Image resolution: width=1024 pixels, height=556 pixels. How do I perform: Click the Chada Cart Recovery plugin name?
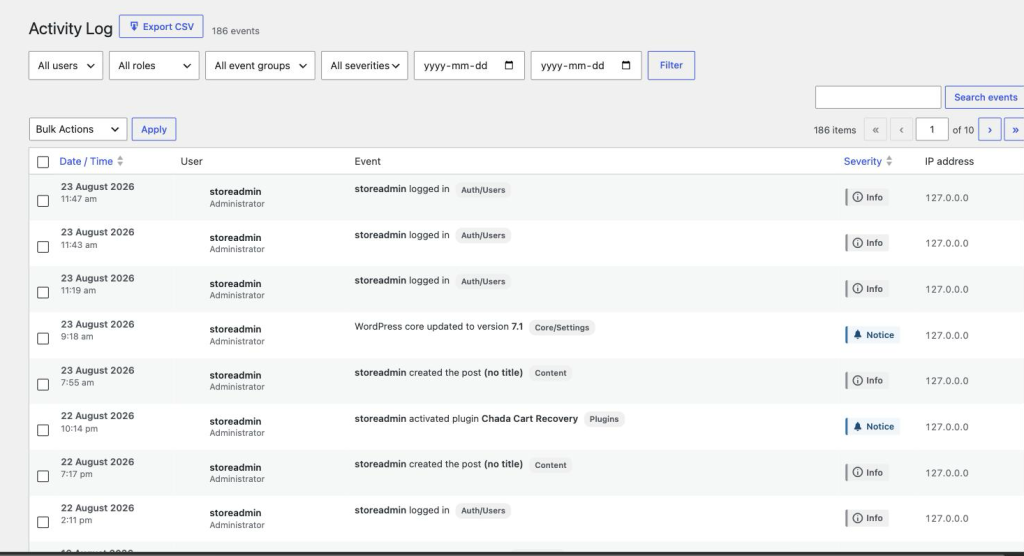[x=530, y=419]
